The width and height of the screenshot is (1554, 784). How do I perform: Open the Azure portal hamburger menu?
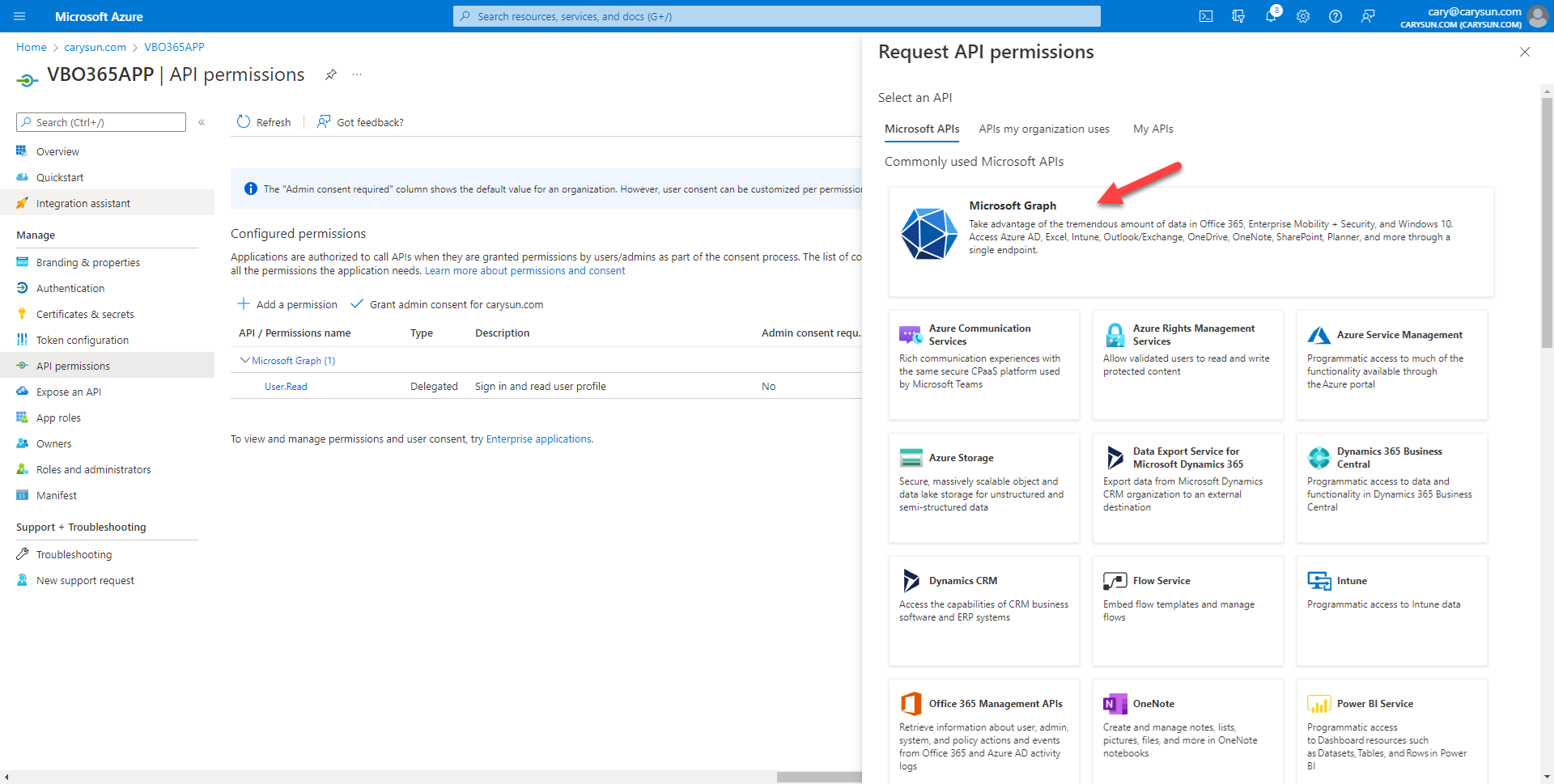coord(20,16)
